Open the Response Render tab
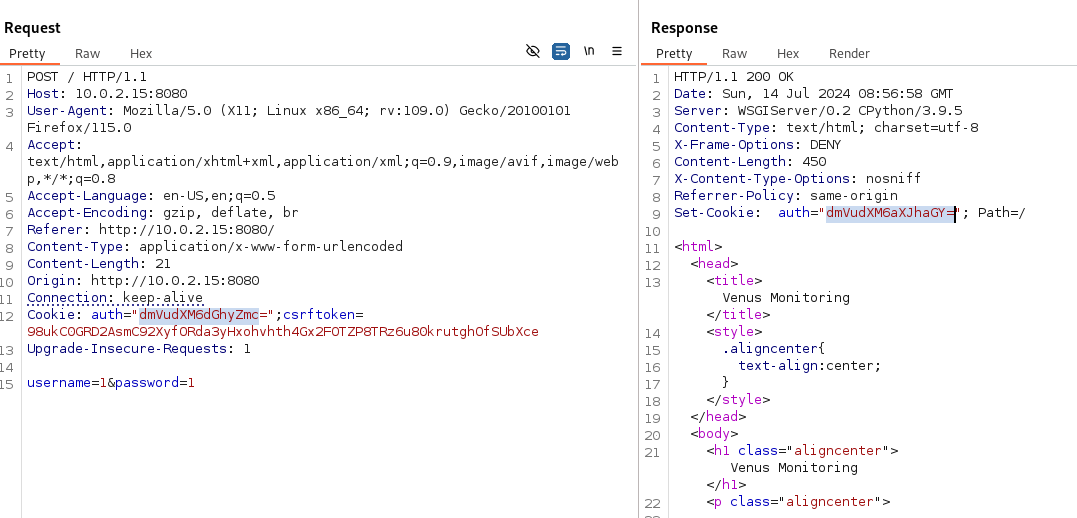This screenshot has height=518, width=1077. click(849, 53)
